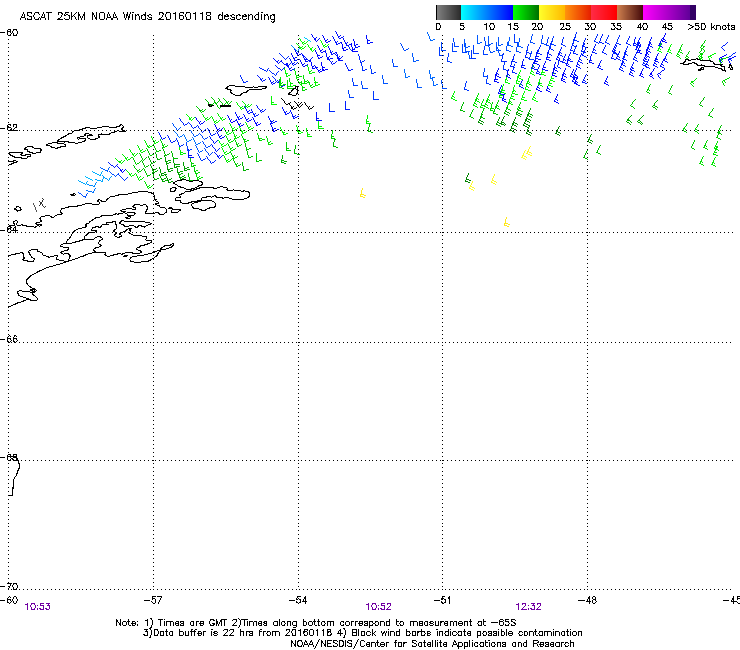740x650 pixels.
Task: Click the green 15-20 knots legend segment
Action: (x=526, y=12)
